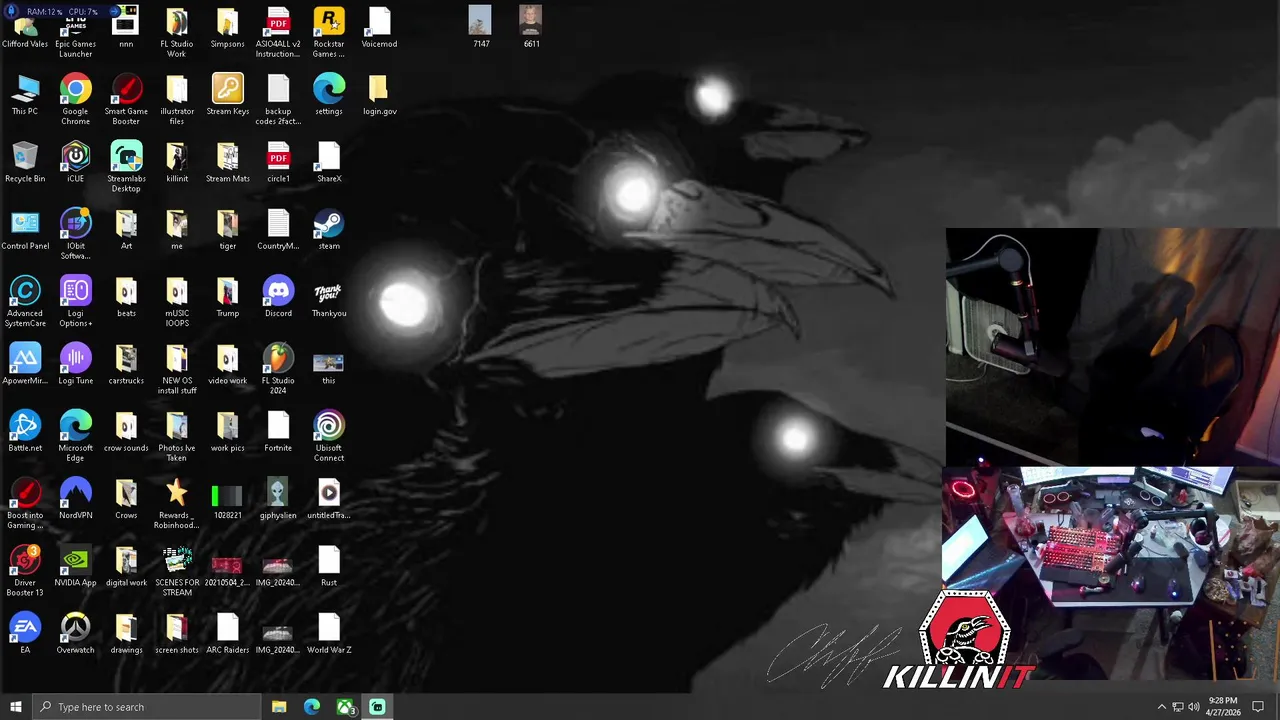Select the Steam desktop shortcut
Viewport: 1280px width, 720px height.
[x=329, y=229]
